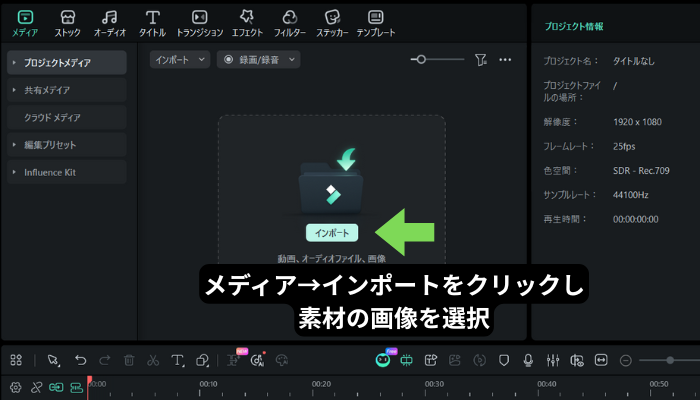700x400 pixels.
Task: Open the メディア tab
Action: (x=25, y=23)
